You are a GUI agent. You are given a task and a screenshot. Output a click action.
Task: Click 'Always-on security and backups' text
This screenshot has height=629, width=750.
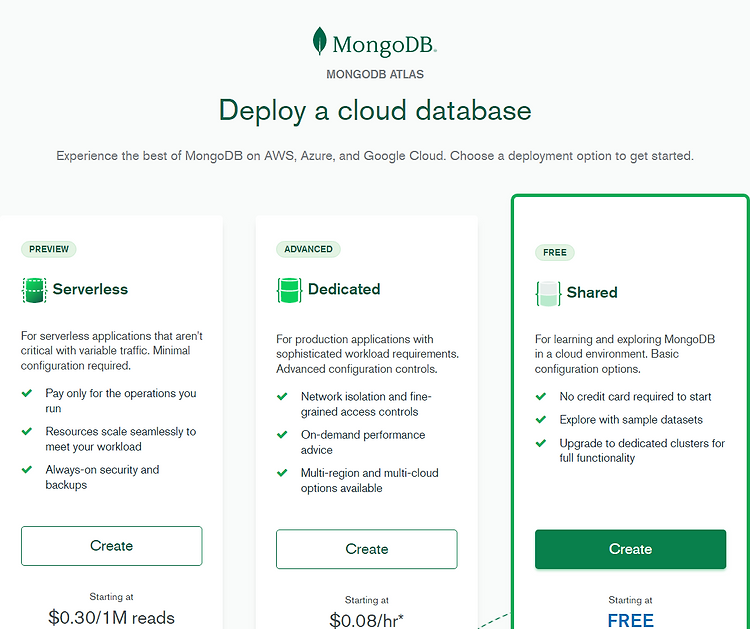point(102,477)
